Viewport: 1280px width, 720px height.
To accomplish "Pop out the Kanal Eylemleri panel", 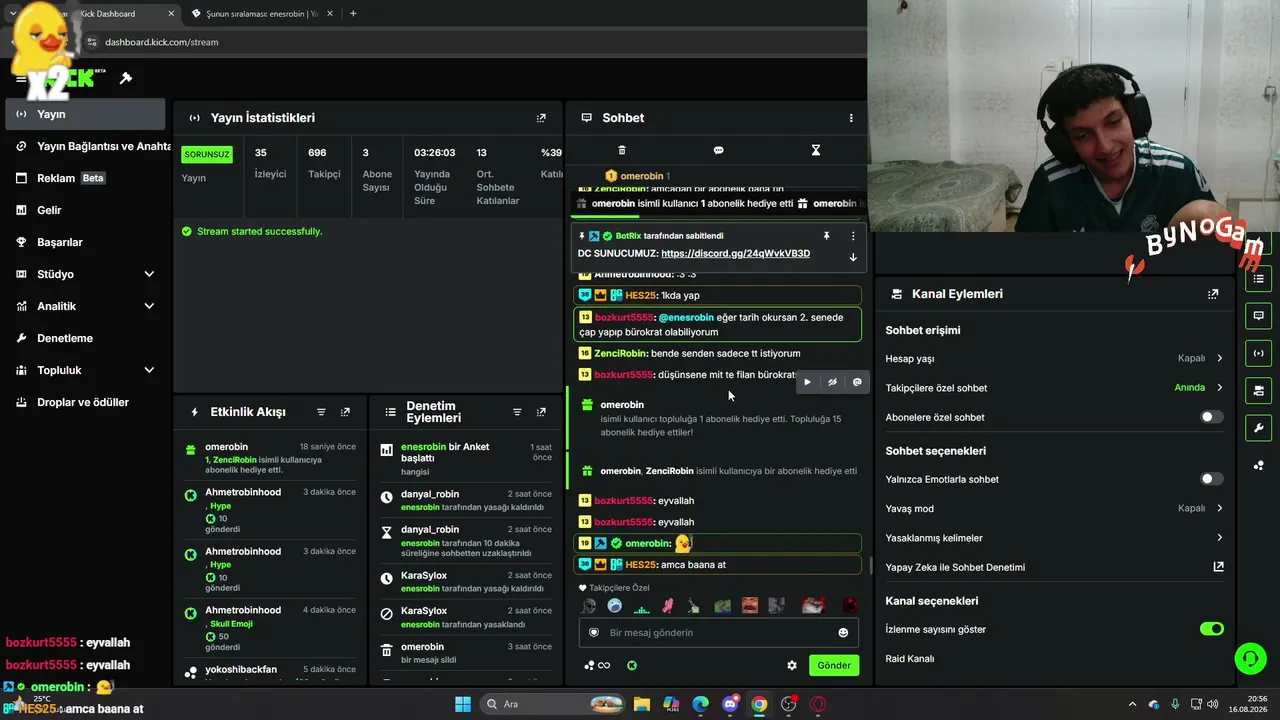I will pyautogui.click(x=1213, y=294).
